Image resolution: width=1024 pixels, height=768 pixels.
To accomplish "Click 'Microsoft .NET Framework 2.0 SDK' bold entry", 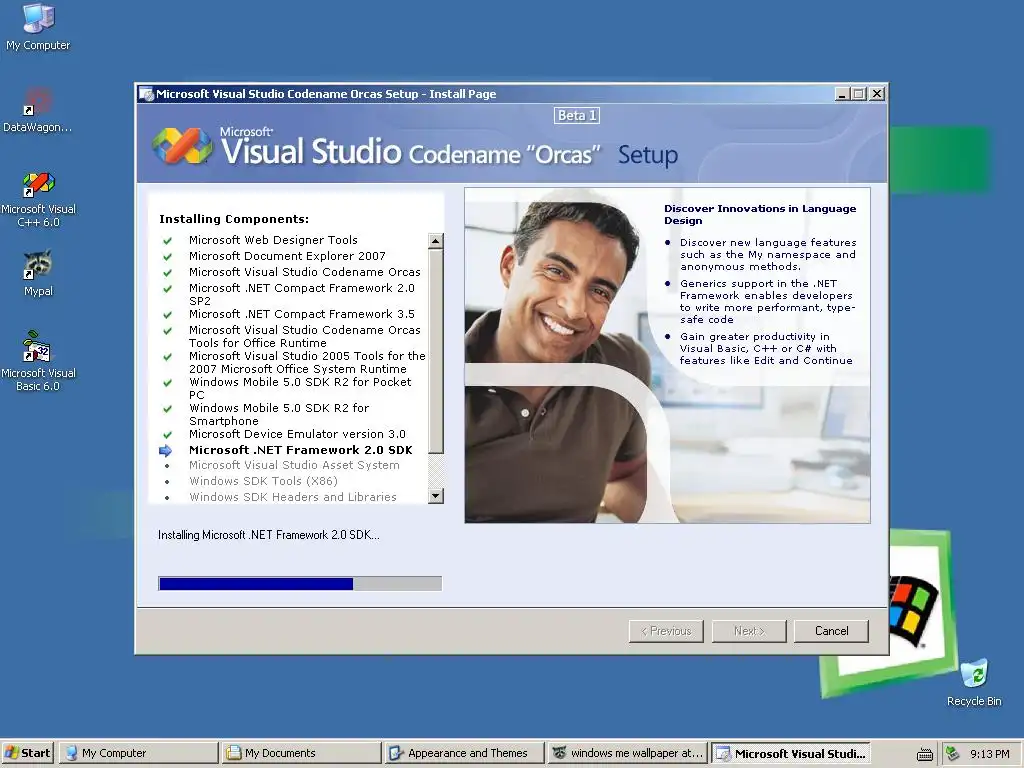I will 300,450.
